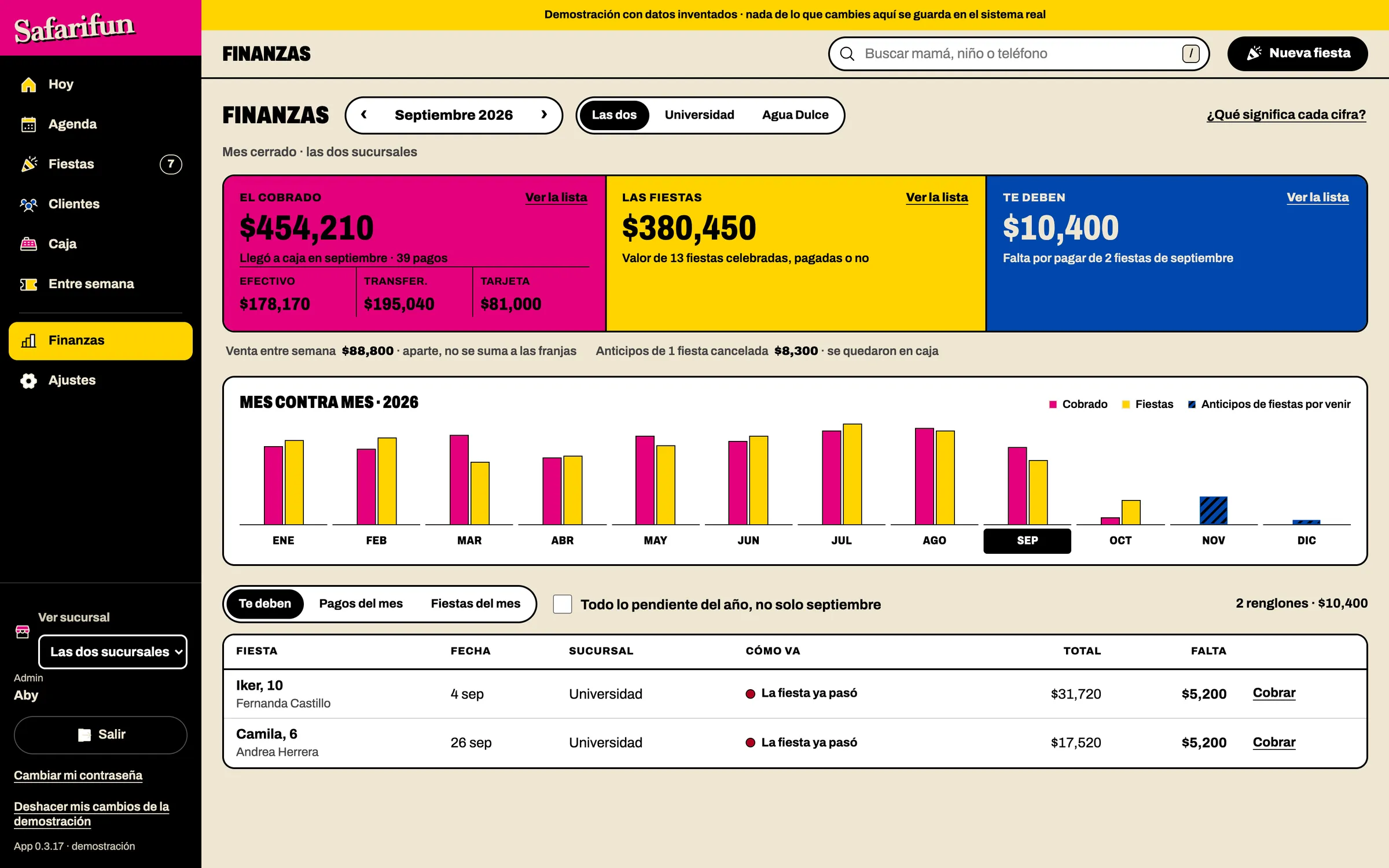Image resolution: width=1389 pixels, height=868 pixels.
Task: Click the Fiestas badge showing 7
Action: coord(171,164)
